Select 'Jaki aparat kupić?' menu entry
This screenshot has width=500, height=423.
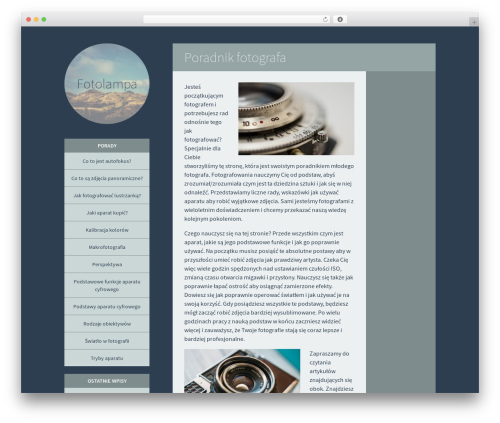click(107, 213)
